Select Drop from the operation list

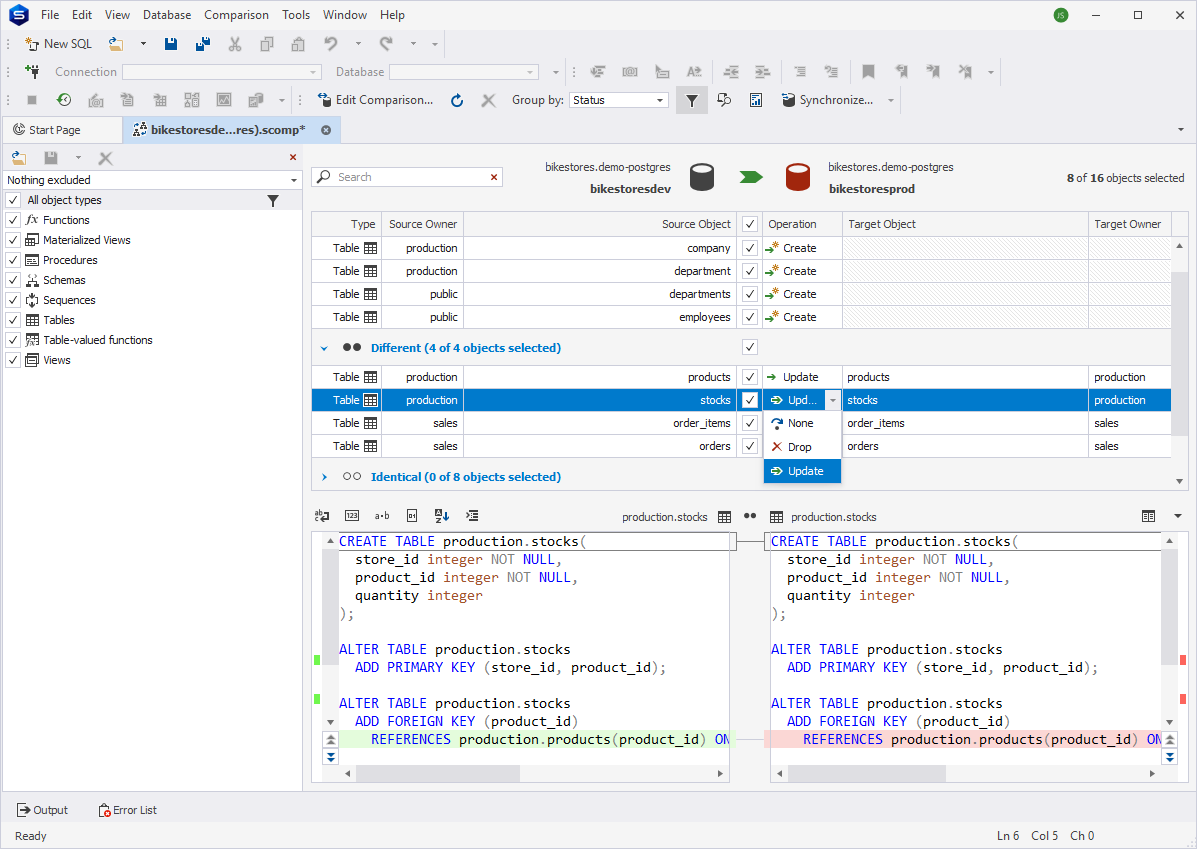pos(799,447)
